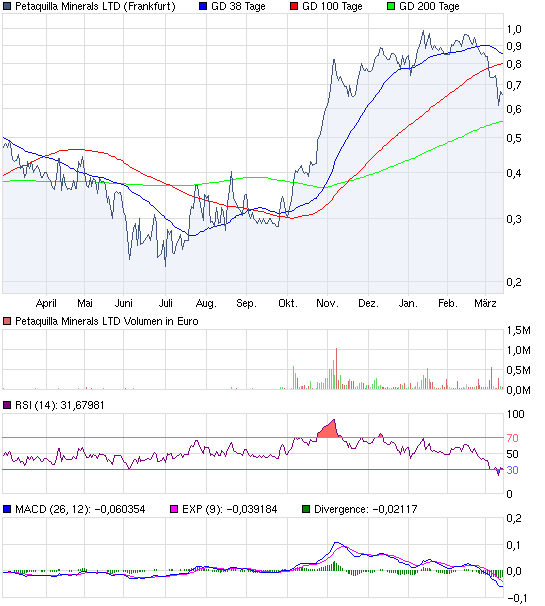The width and height of the screenshot is (545, 606).
Task: Click the 'Petaquilla Minerals LTD Volumen in Euro' label
Action: (107, 321)
